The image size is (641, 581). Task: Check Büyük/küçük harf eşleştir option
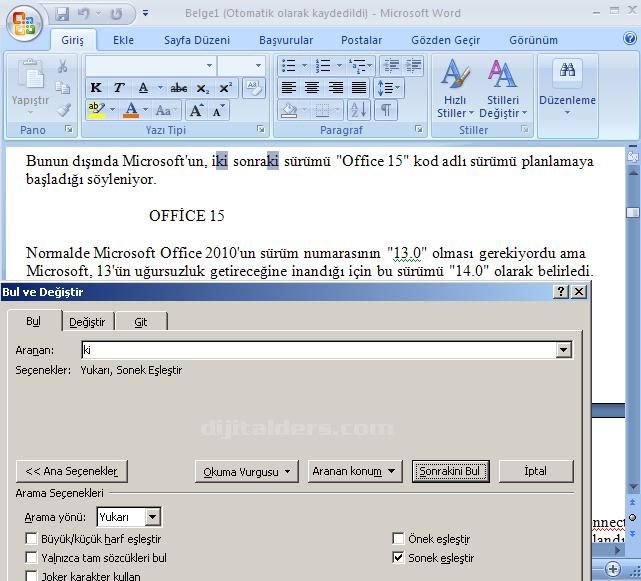31,539
